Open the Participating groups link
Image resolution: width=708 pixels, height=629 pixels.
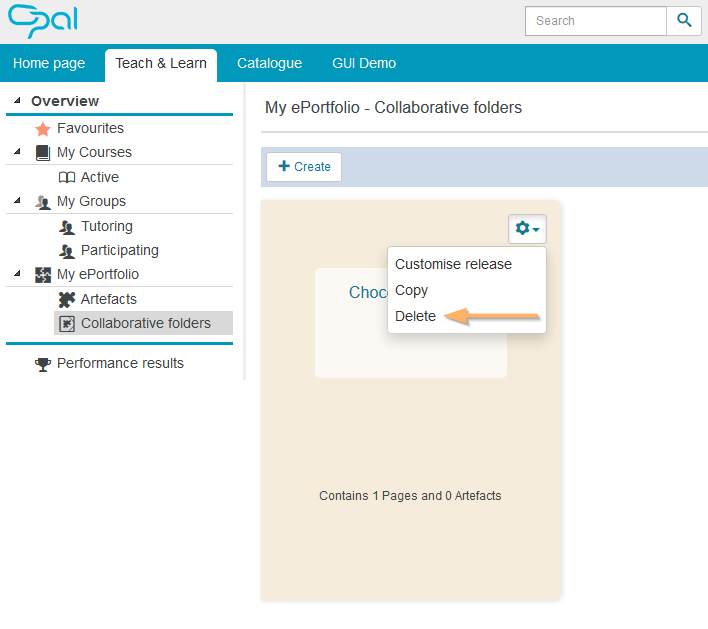pos(119,250)
